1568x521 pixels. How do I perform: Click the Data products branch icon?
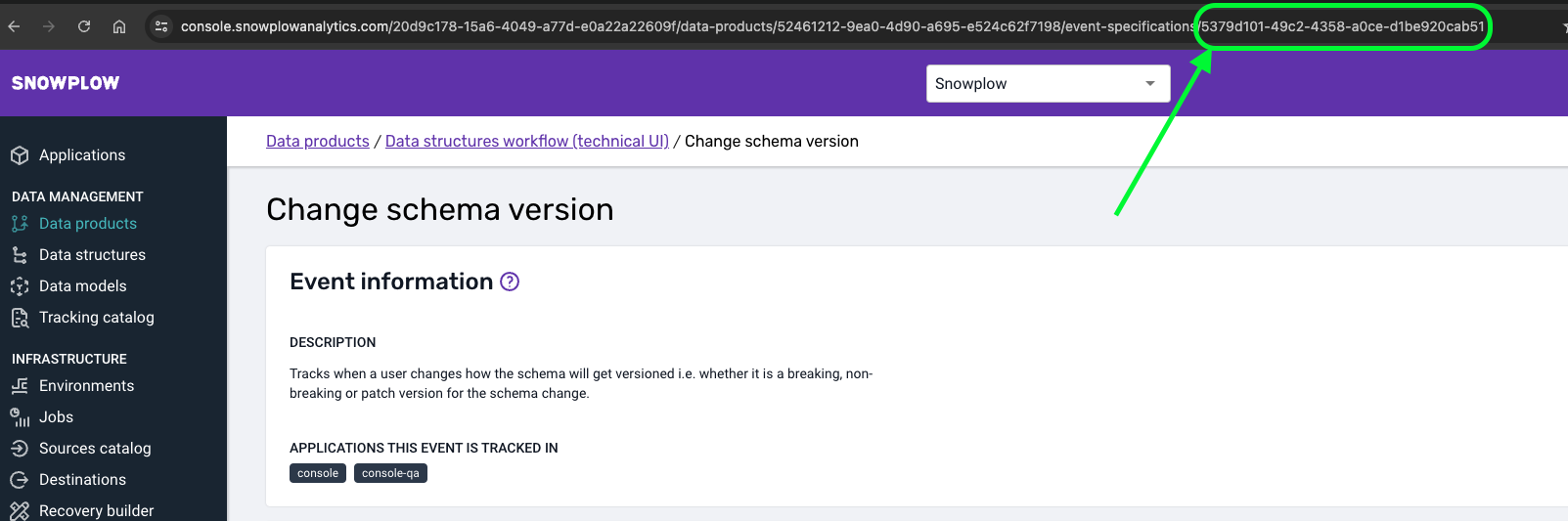(20, 224)
